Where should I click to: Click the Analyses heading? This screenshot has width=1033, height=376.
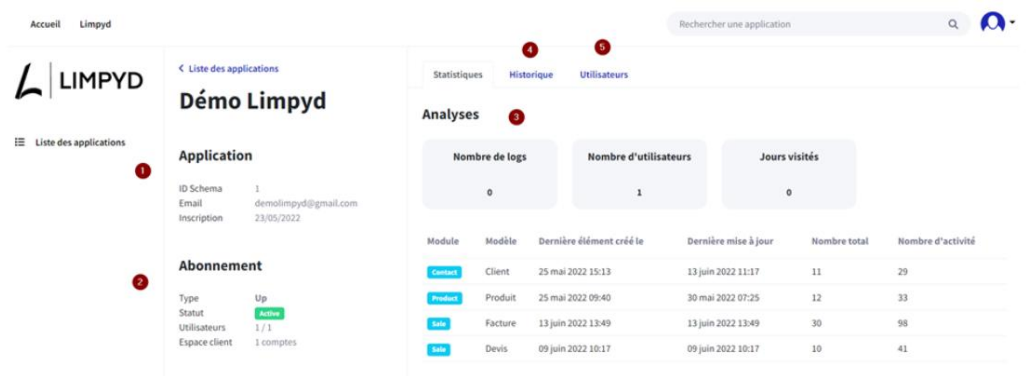(x=451, y=115)
